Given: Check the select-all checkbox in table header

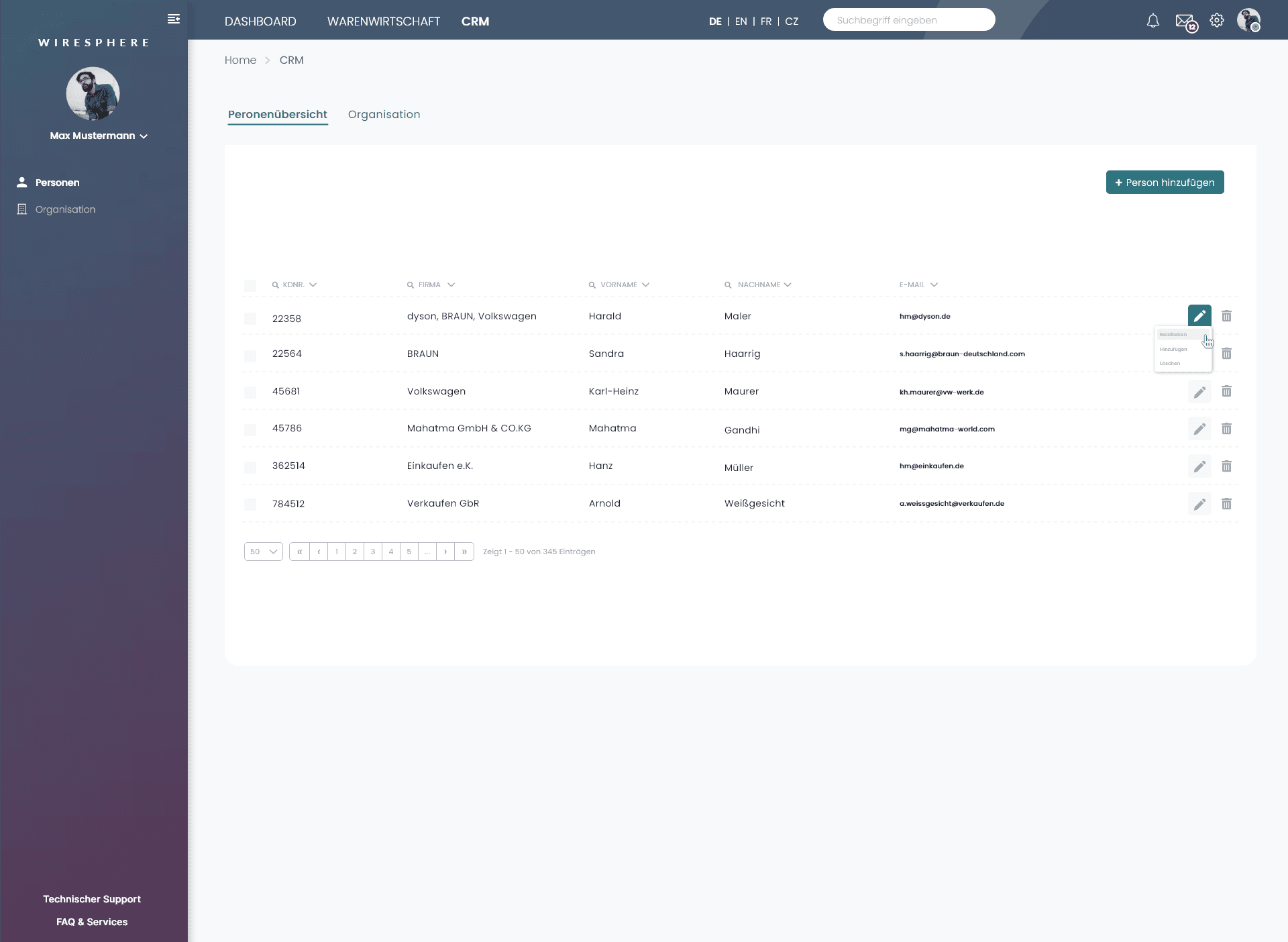Looking at the screenshot, I should tap(250, 286).
